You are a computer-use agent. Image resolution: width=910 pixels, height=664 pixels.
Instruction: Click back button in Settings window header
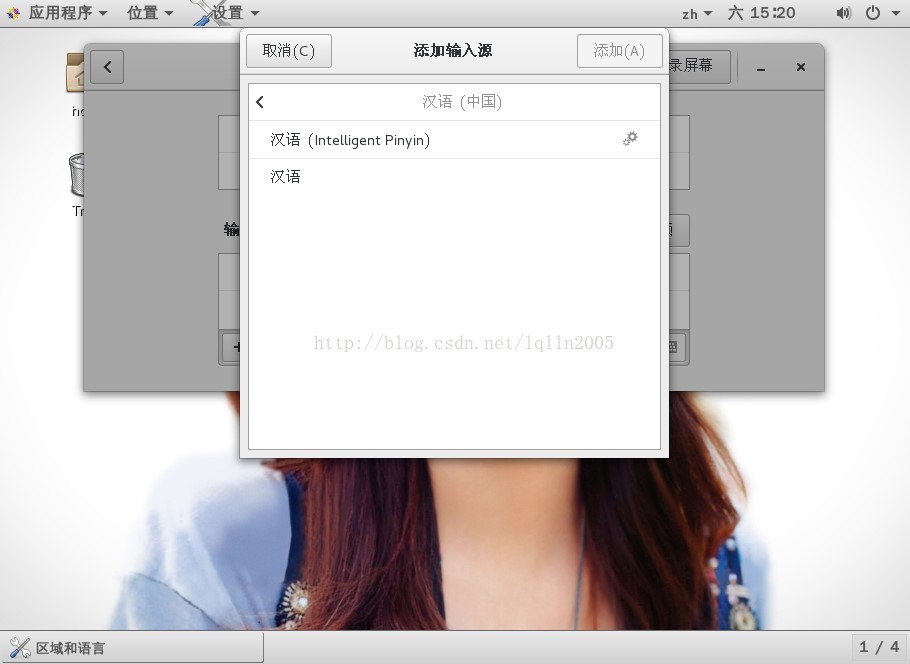[x=107, y=67]
